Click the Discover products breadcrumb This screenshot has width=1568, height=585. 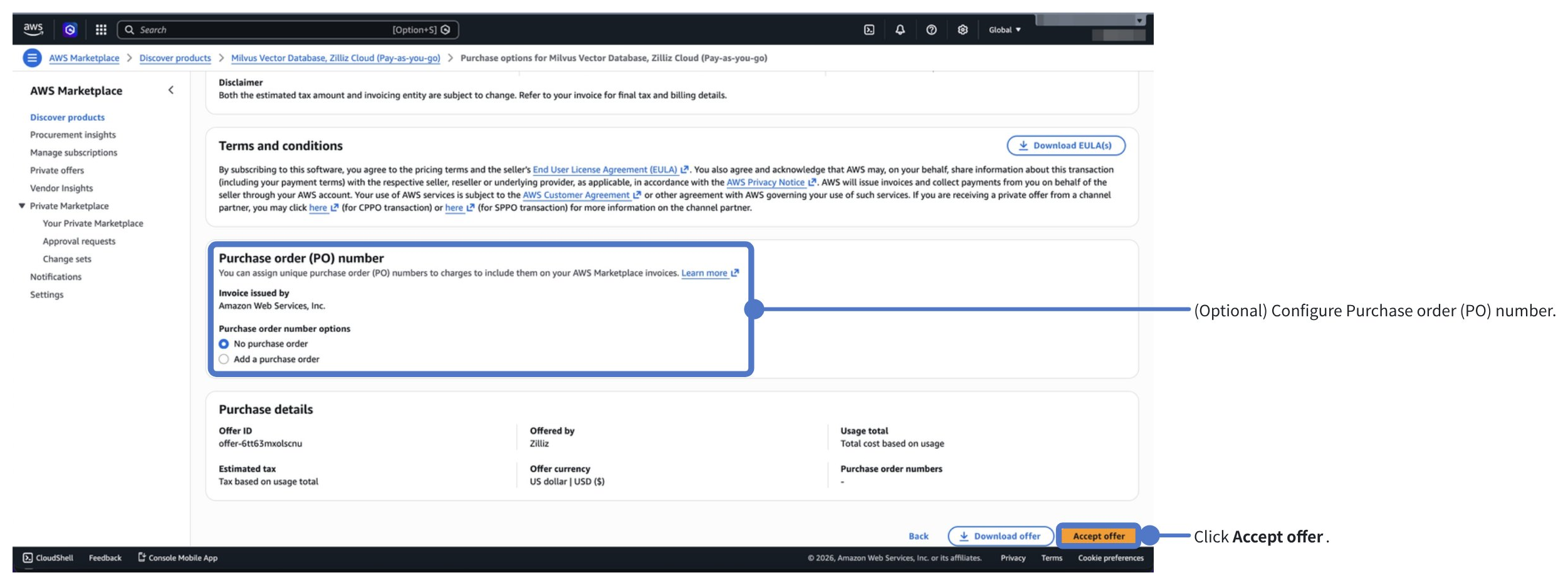175,58
